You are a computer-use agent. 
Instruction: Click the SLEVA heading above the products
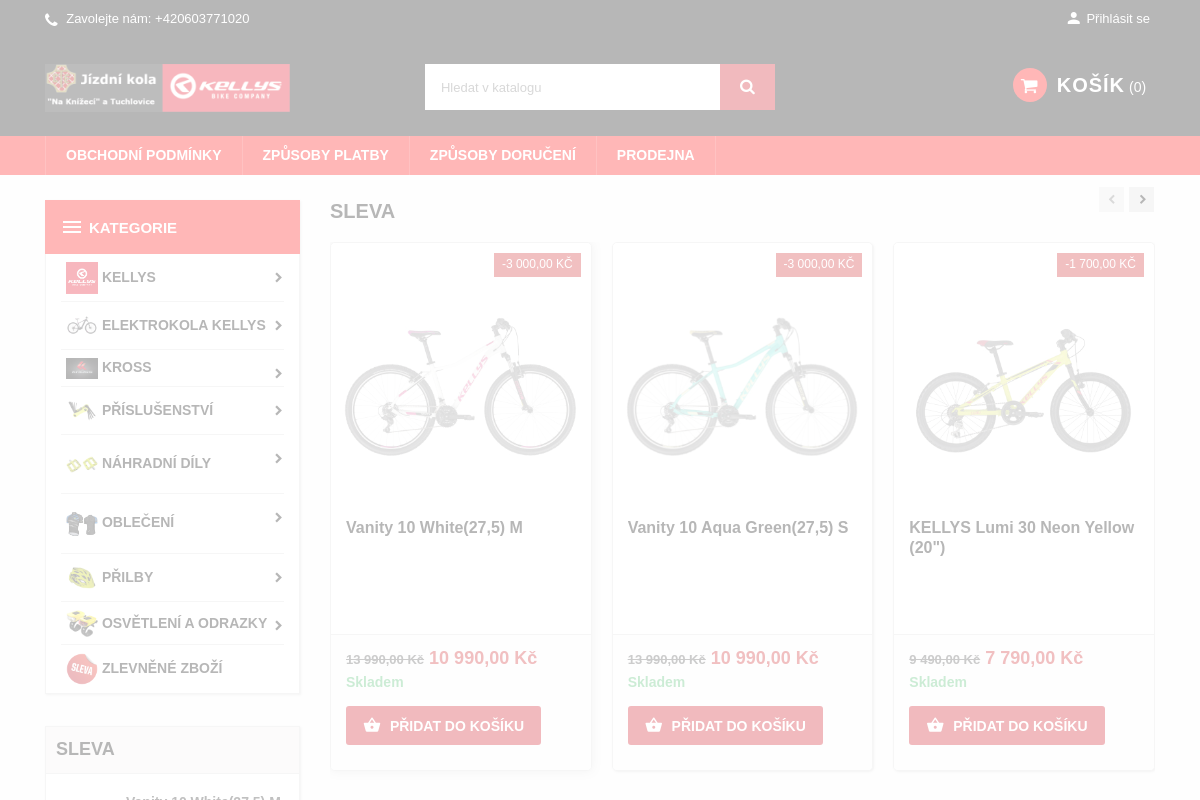point(363,211)
